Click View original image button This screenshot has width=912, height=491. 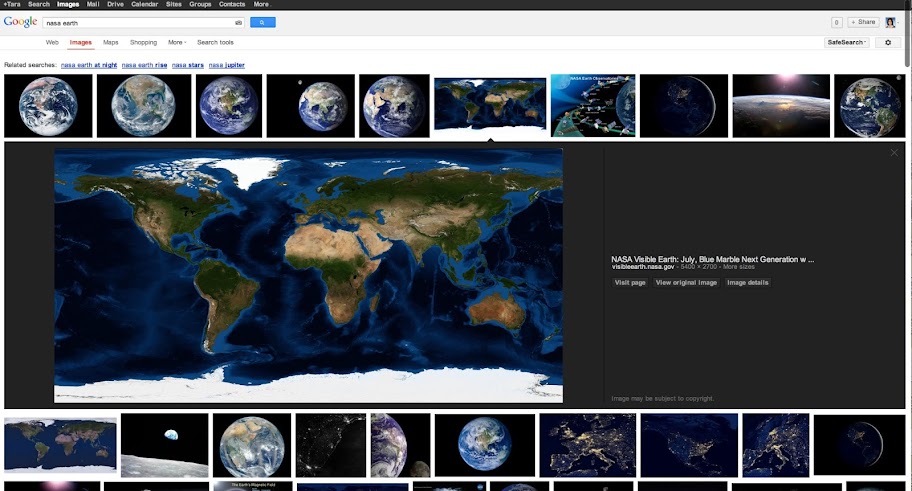686,283
